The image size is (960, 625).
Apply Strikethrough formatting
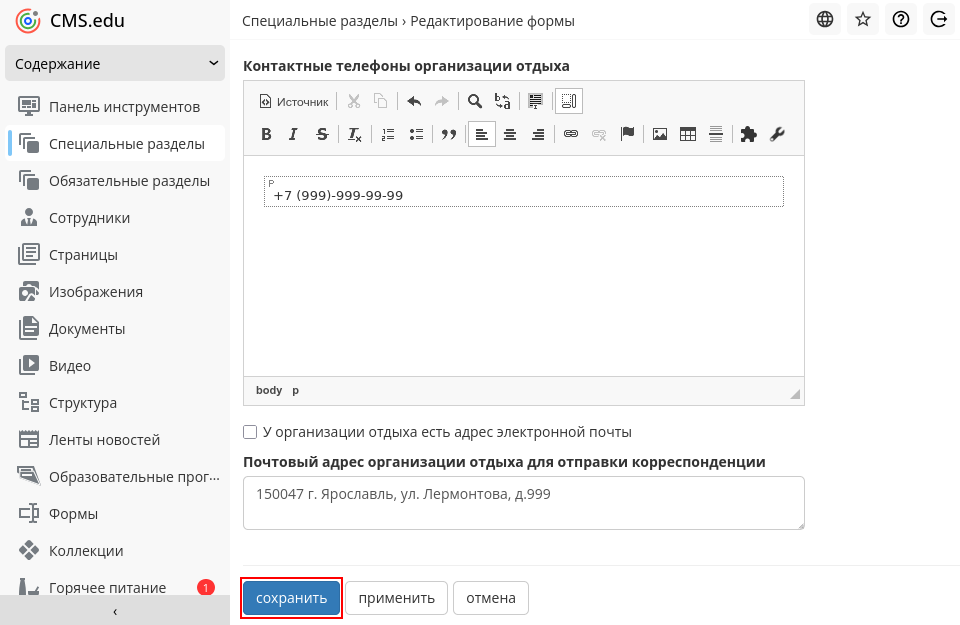coord(322,135)
